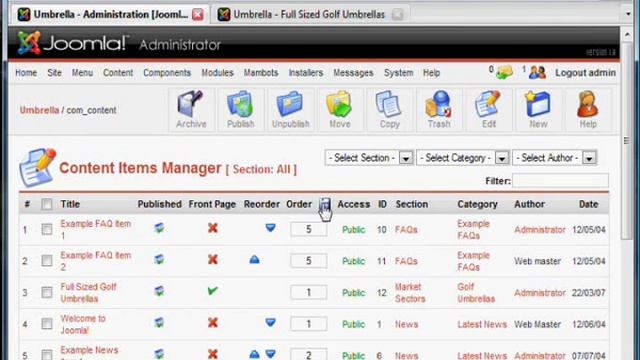Open the Mambots menu

pyautogui.click(x=261, y=73)
